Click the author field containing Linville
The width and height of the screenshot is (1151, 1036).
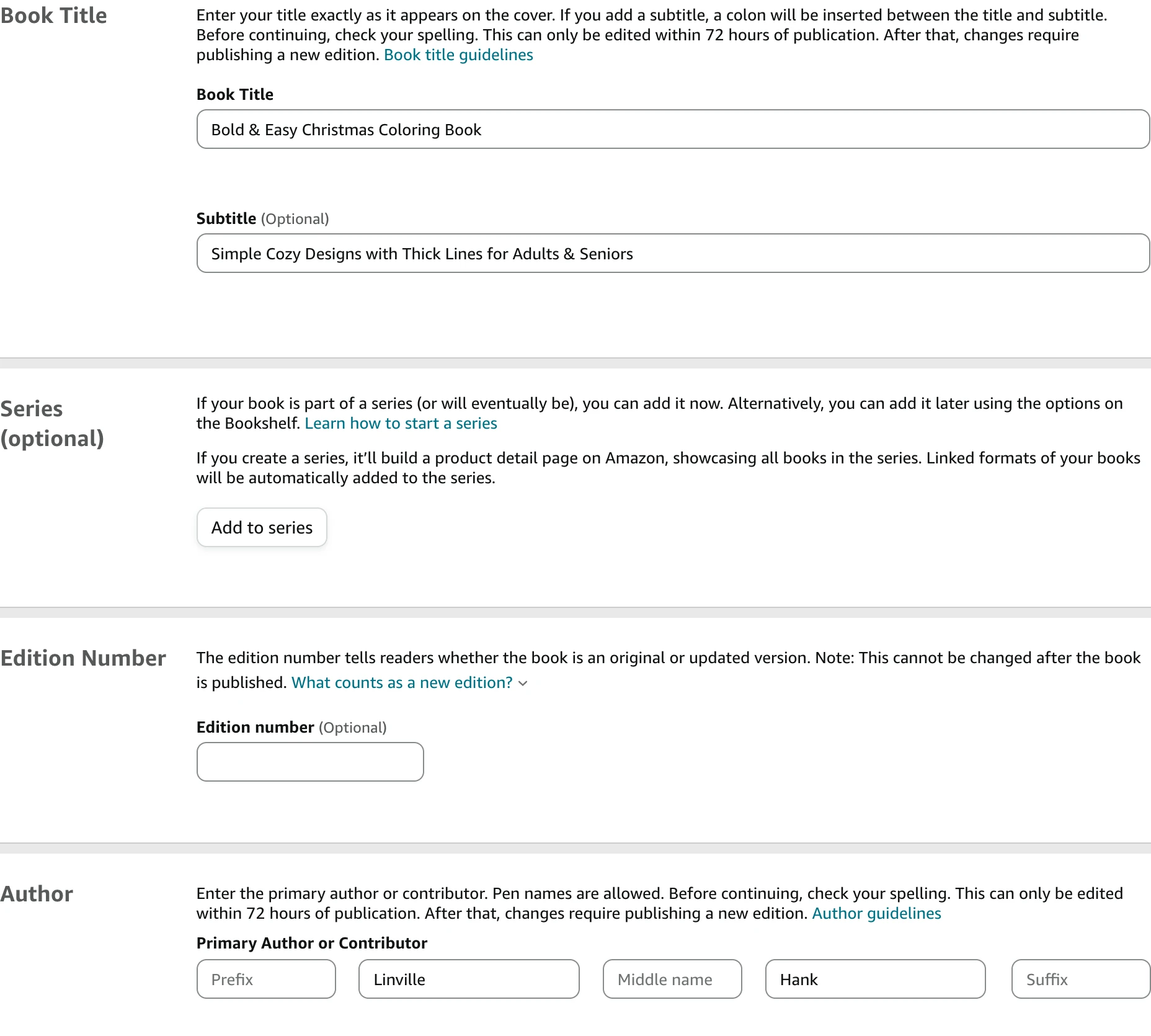click(469, 979)
